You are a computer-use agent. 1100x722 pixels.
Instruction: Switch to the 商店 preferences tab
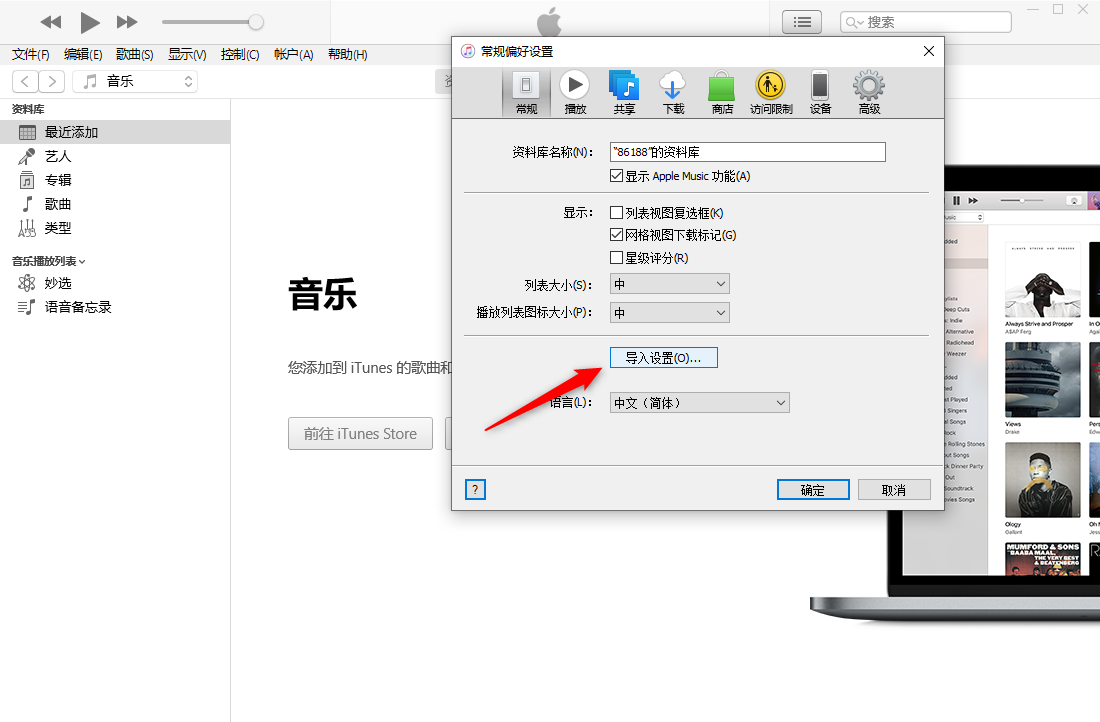pos(722,93)
